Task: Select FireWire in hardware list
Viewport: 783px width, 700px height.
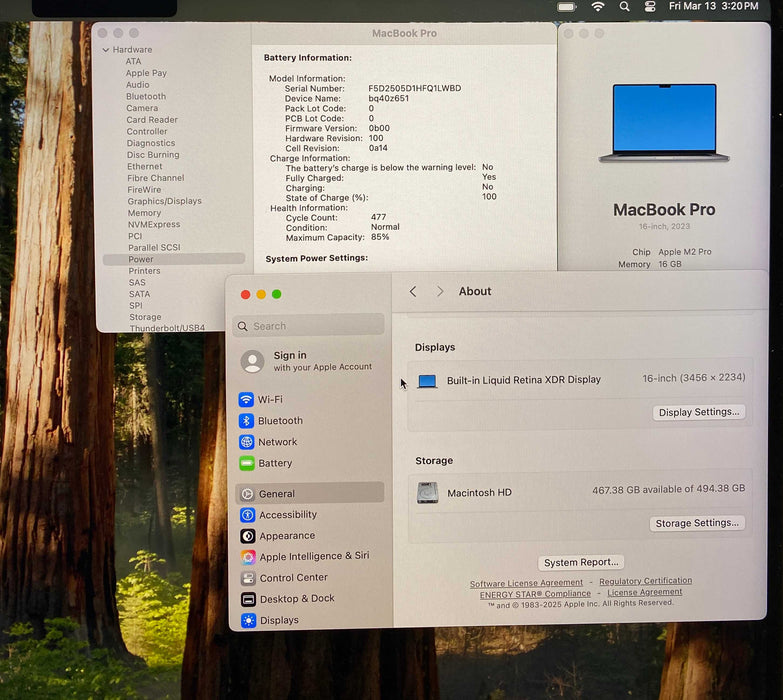Action: click(144, 190)
